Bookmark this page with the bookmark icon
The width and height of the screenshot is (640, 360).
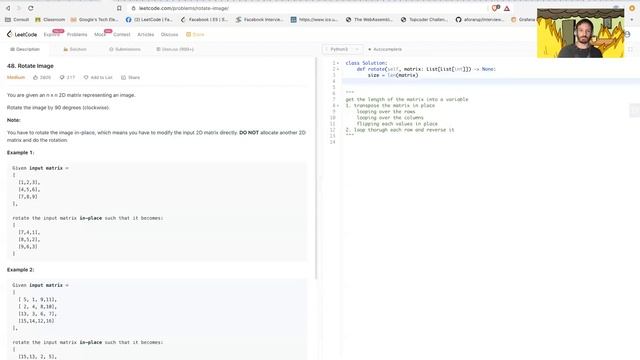119,8
